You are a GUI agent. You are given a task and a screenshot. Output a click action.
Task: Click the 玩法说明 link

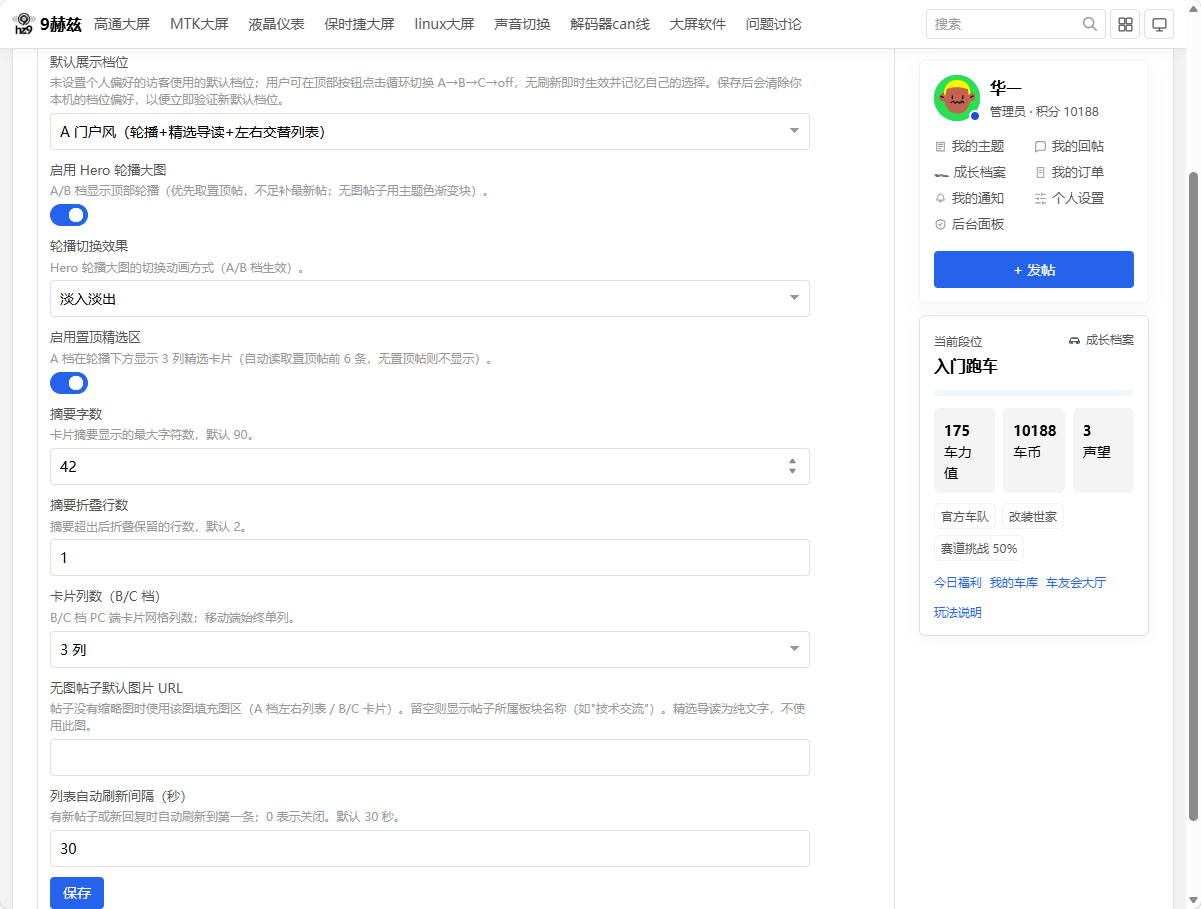click(x=958, y=612)
